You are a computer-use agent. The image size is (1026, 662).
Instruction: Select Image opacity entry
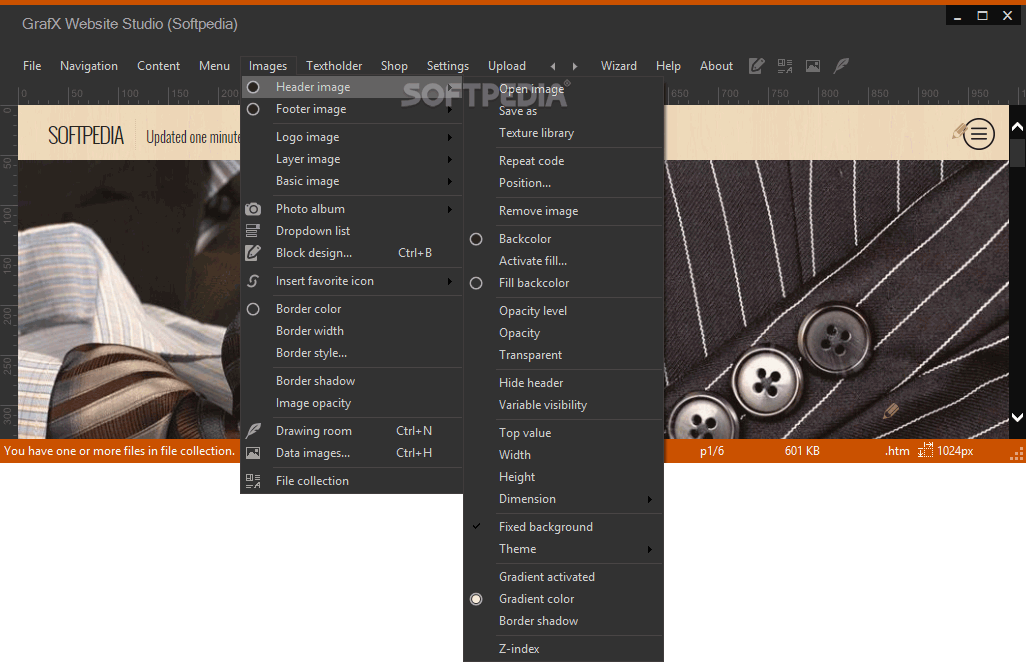pyautogui.click(x=313, y=404)
